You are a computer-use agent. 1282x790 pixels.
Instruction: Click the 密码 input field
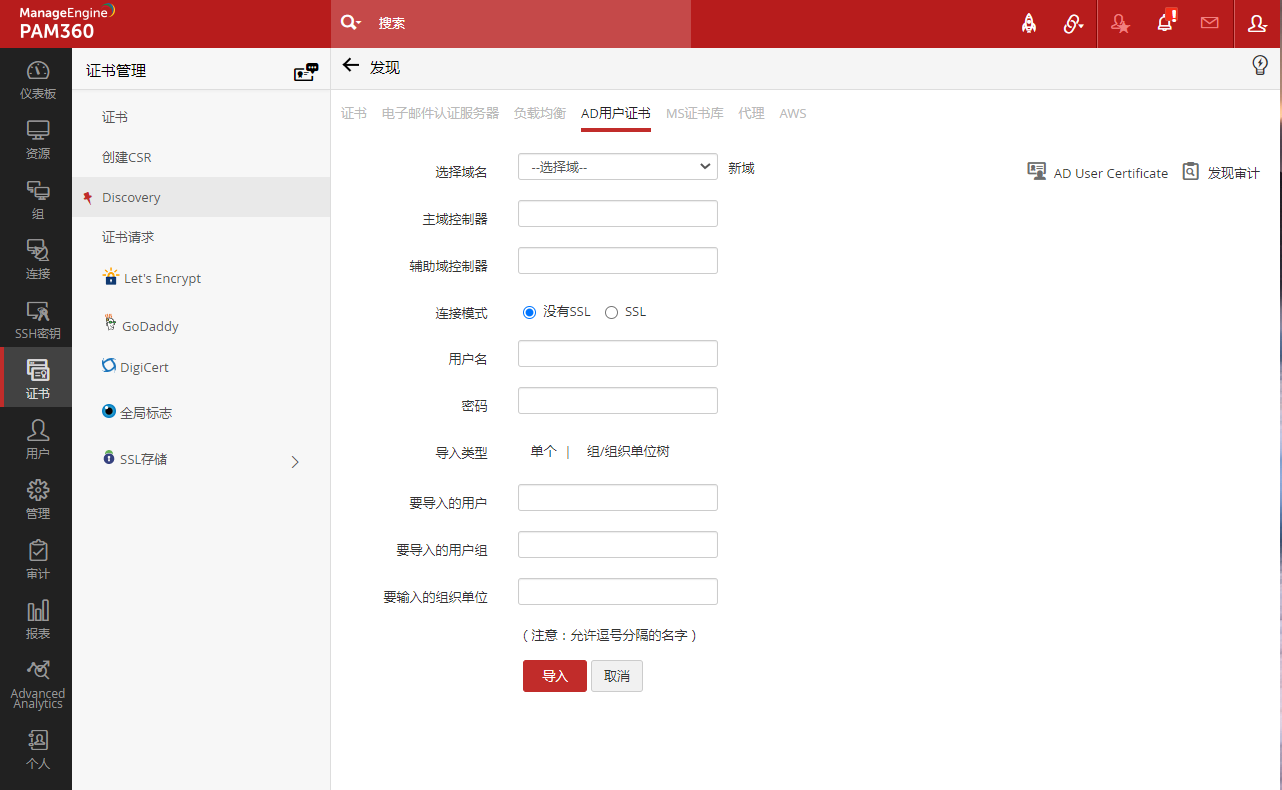(x=618, y=401)
